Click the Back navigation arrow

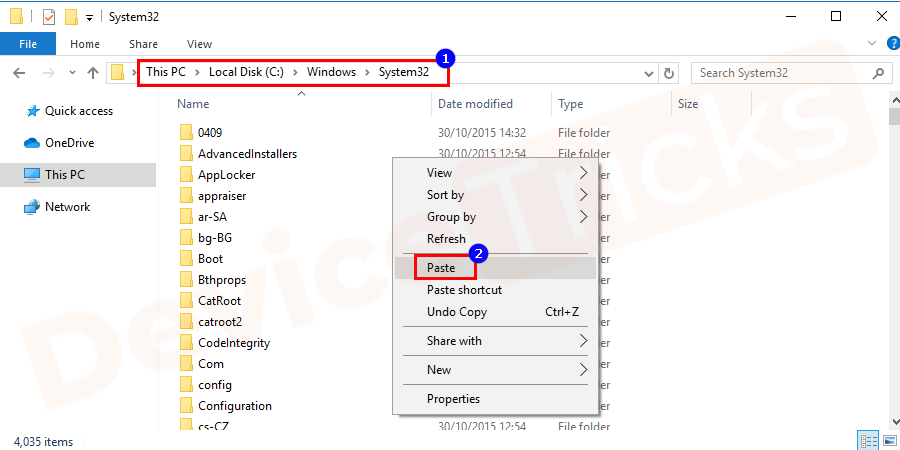[19, 73]
